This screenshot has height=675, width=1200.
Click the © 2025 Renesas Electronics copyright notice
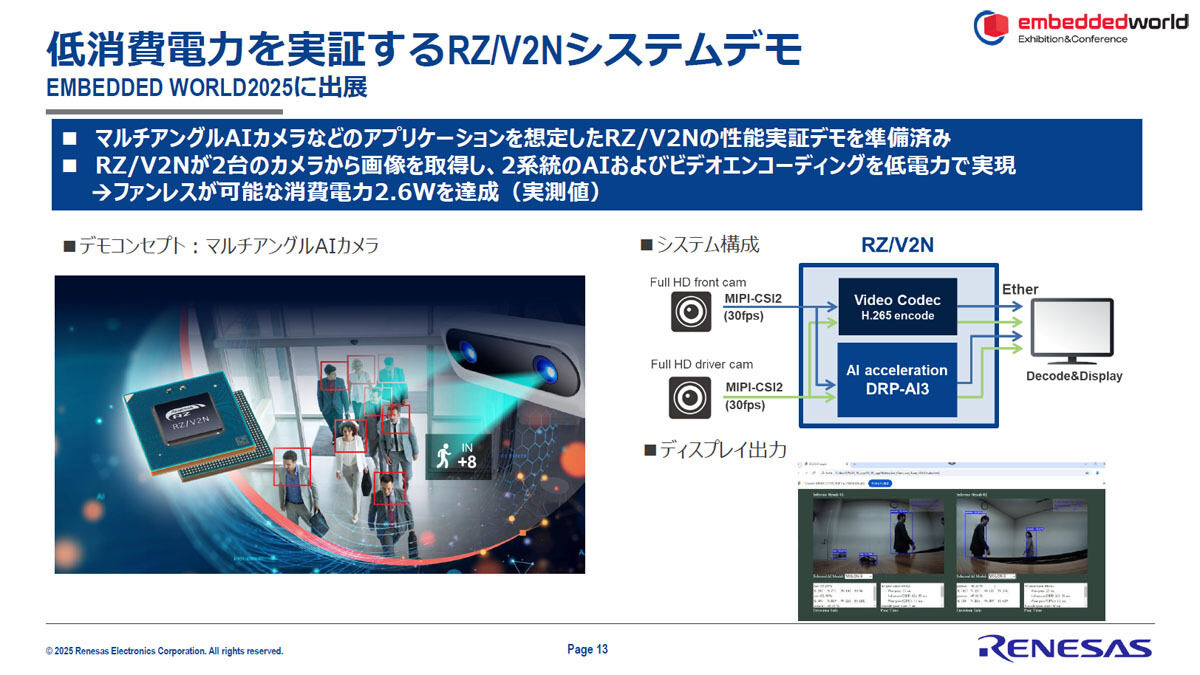(165, 651)
